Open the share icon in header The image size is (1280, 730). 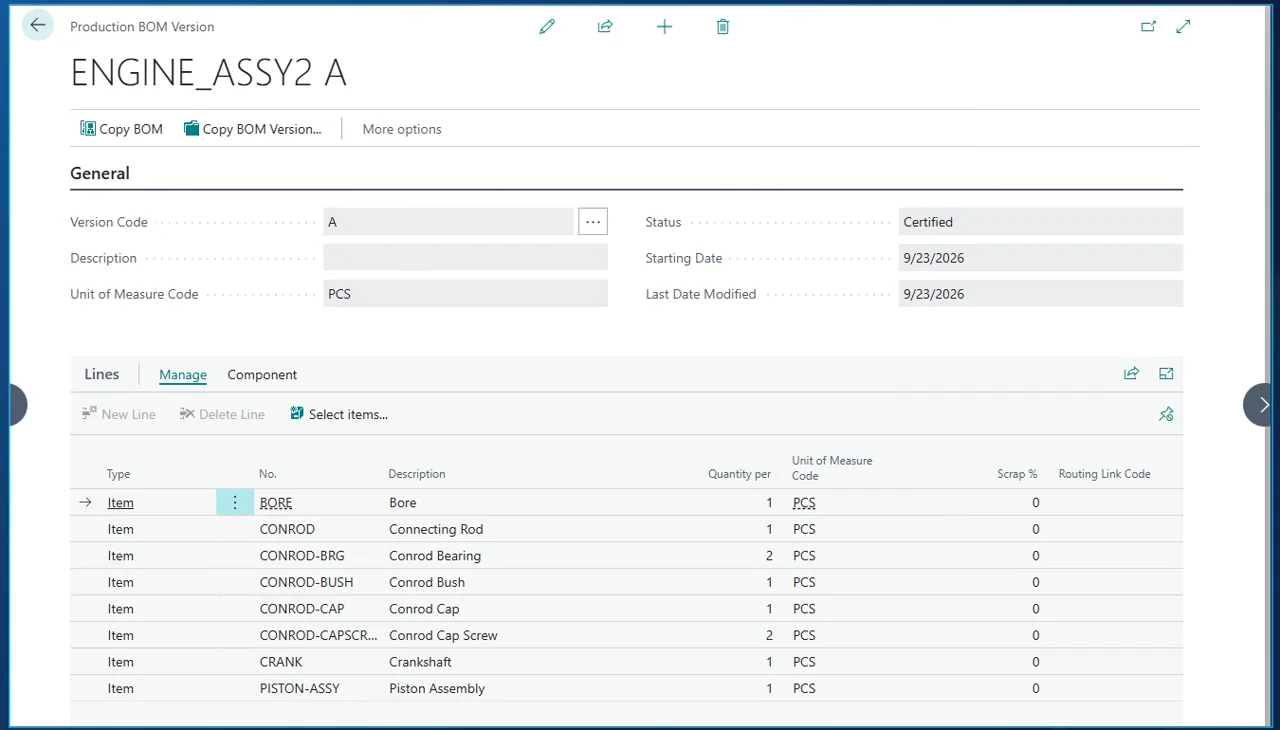pos(605,27)
